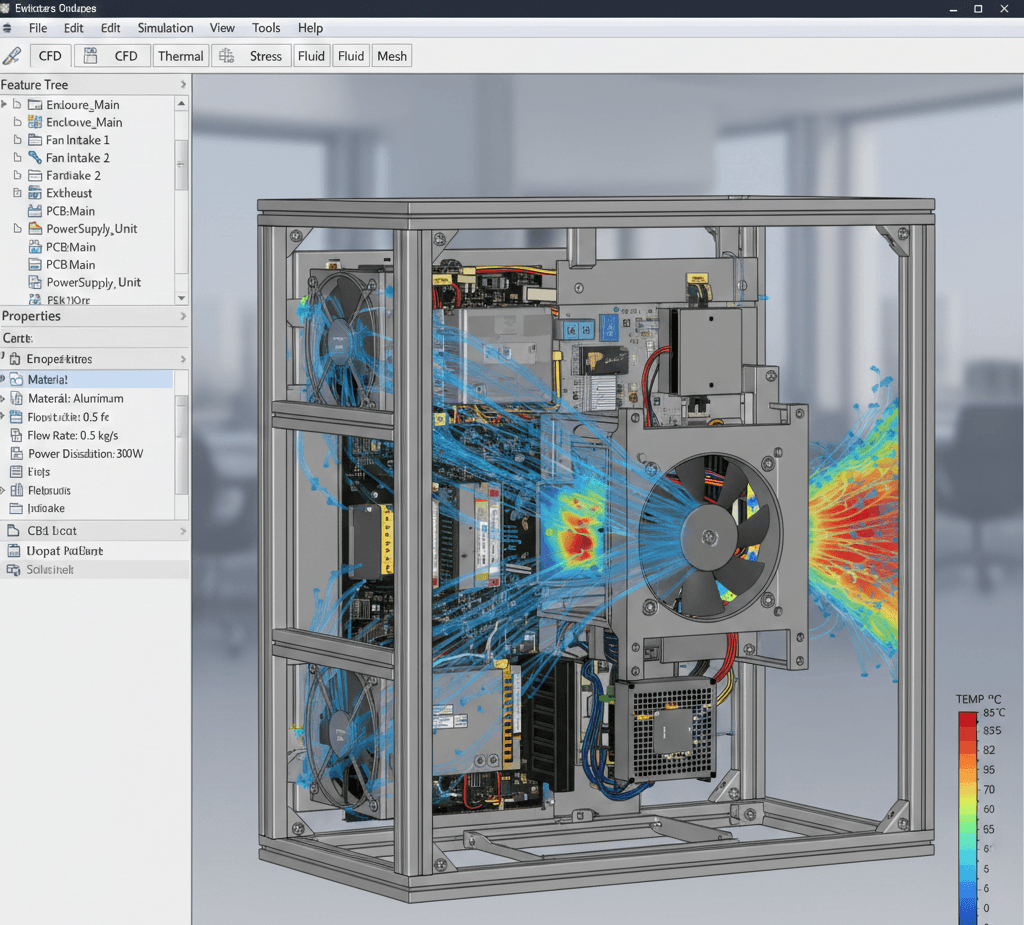Select the highlighted Material row in Properties

(x=90, y=379)
